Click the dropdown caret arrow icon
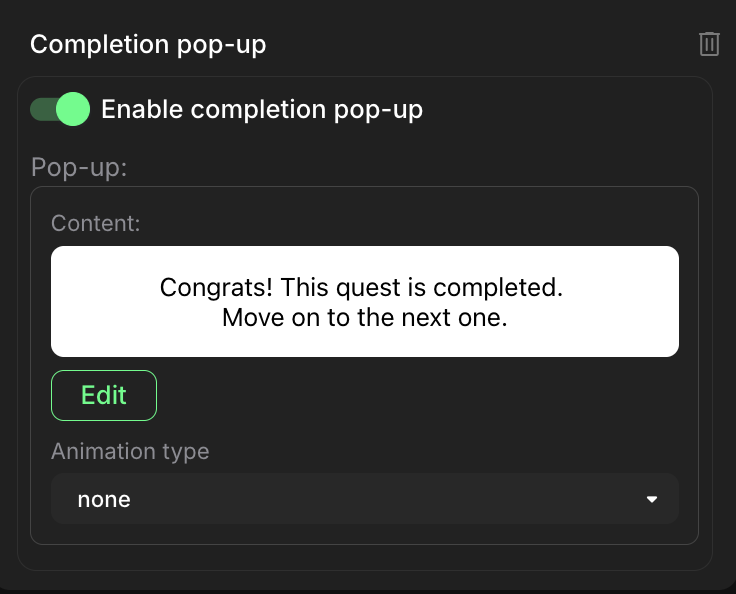Screen dimensions: 736x594 [x=652, y=499]
